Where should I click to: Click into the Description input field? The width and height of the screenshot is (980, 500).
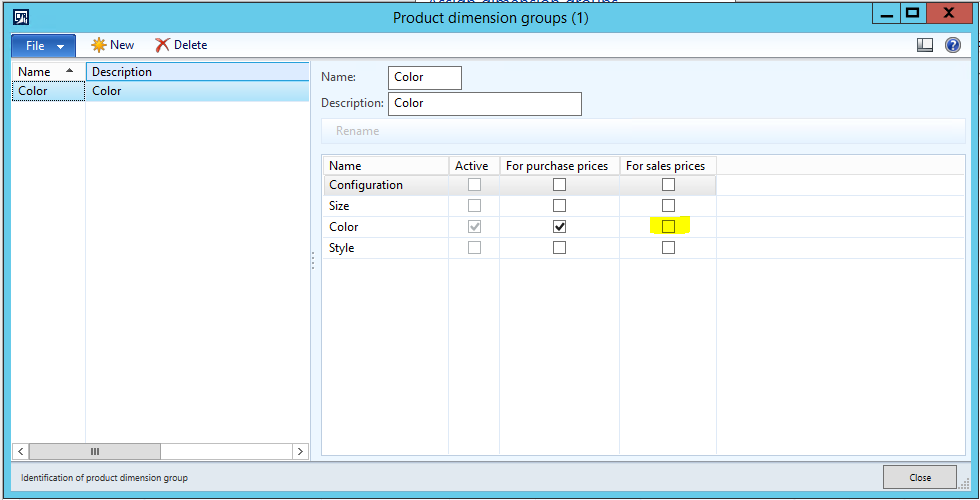point(485,104)
